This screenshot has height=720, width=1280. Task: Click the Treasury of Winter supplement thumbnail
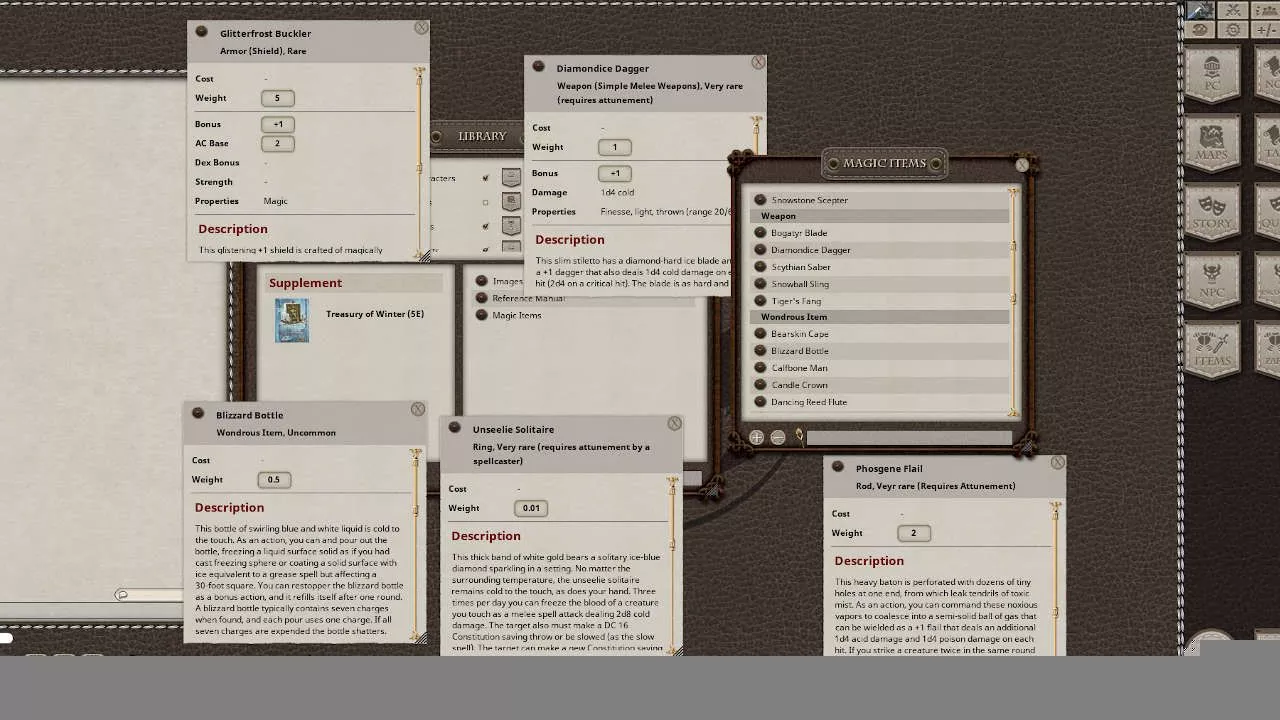coord(292,320)
